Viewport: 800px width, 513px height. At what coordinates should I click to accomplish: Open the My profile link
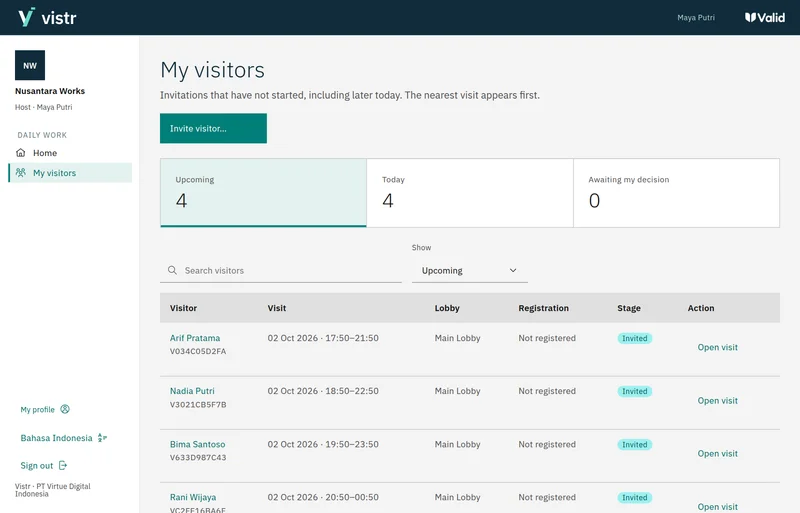pos(45,409)
